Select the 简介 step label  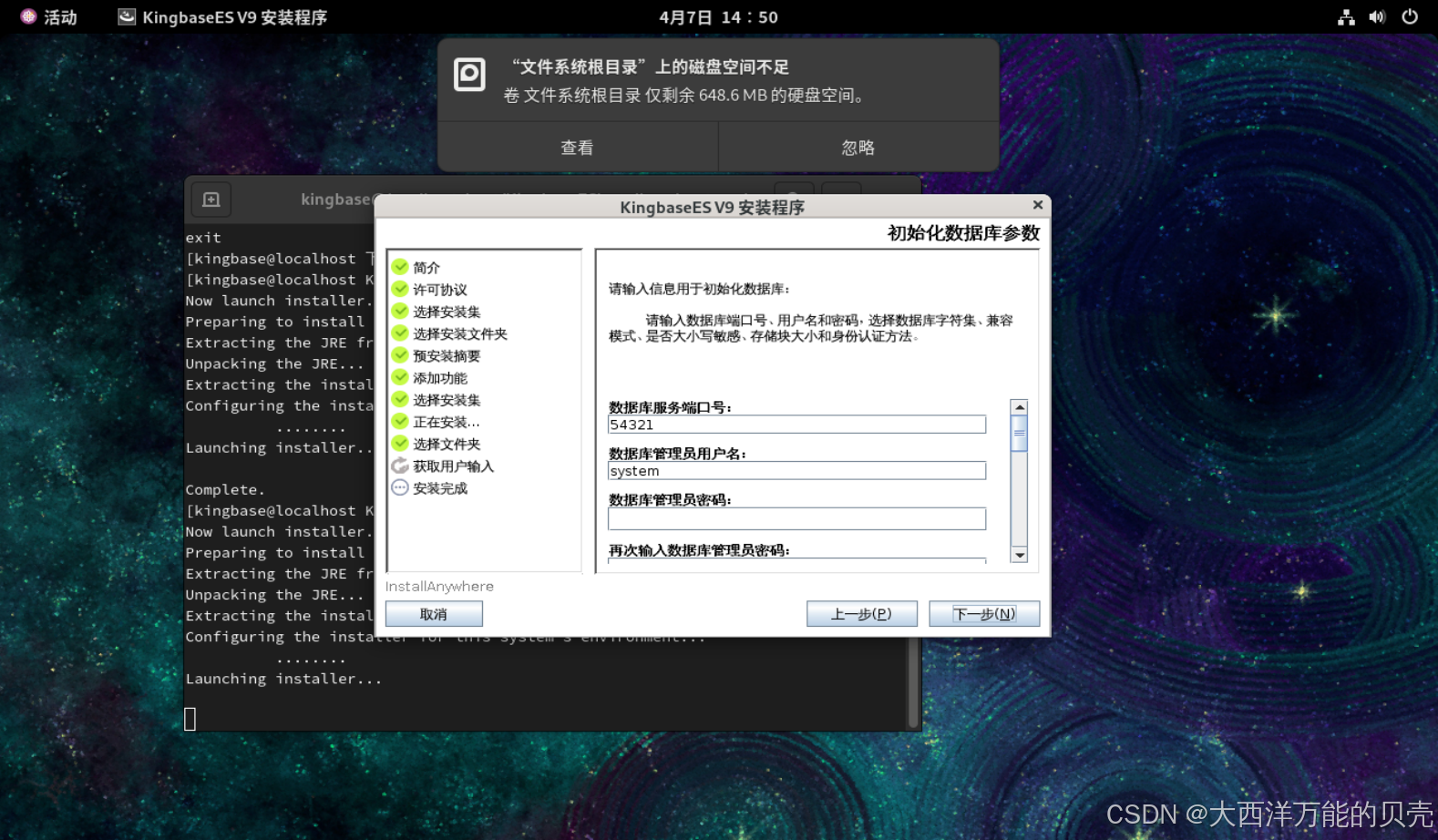point(426,268)
